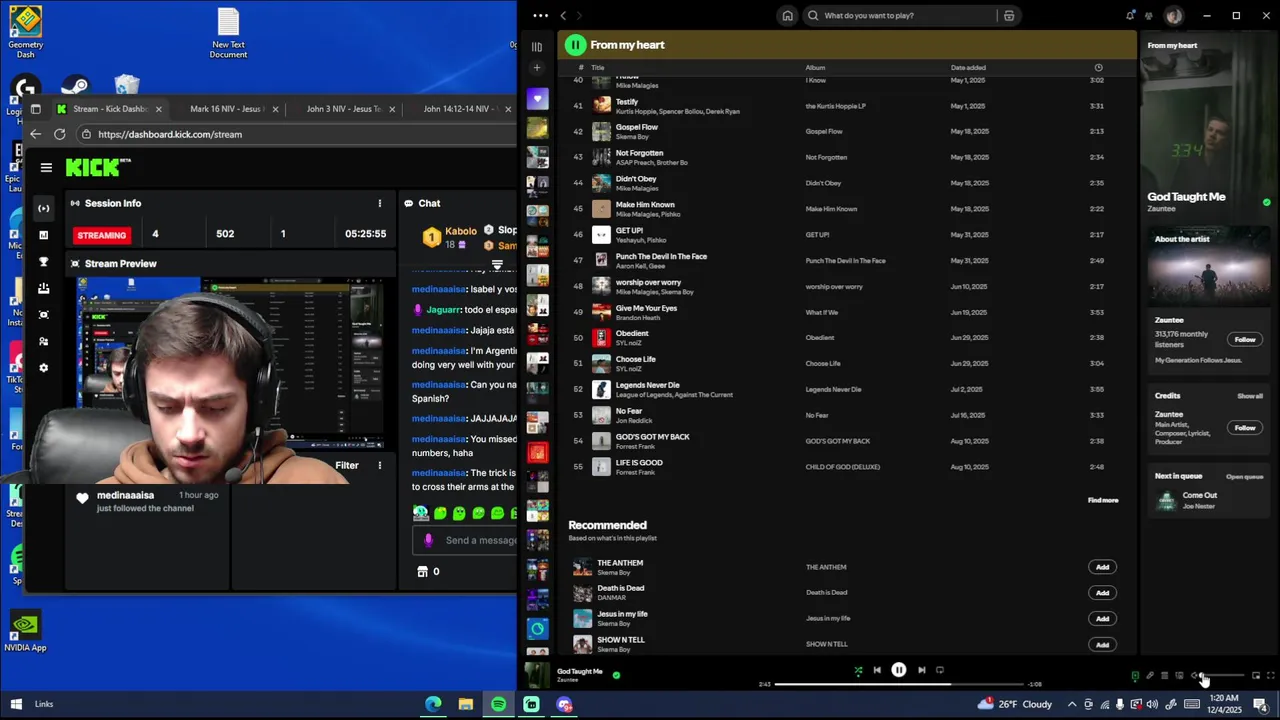Open Spotify from Windows taskbar
1280x720 pixels.
pos(498,704)
